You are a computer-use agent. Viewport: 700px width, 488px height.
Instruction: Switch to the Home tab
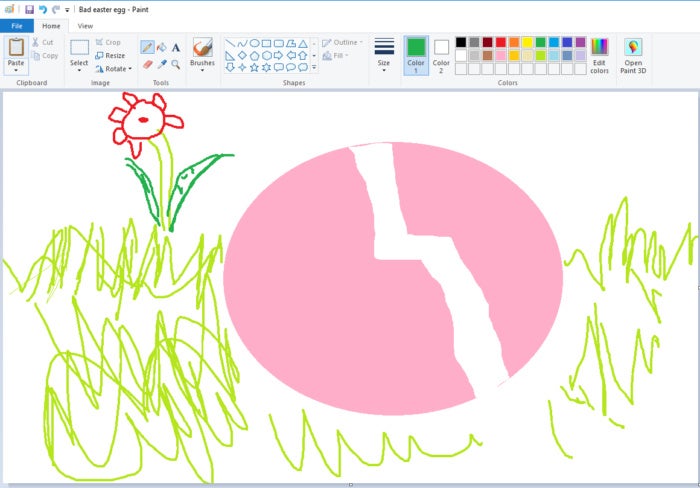(x=51, y=26)
